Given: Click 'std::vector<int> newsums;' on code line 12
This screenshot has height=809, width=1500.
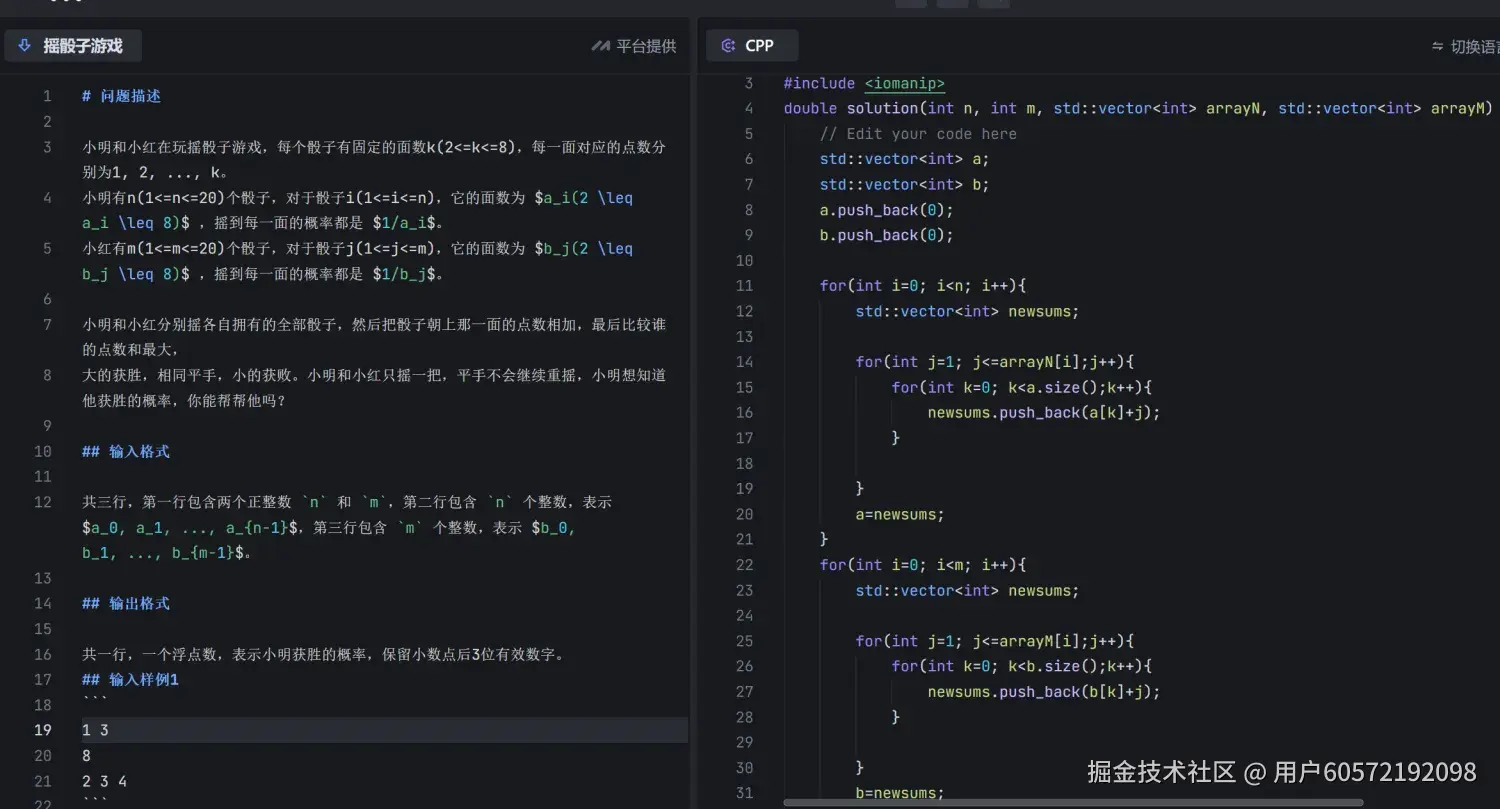Looking at the screenshot, I should point(967,311).
